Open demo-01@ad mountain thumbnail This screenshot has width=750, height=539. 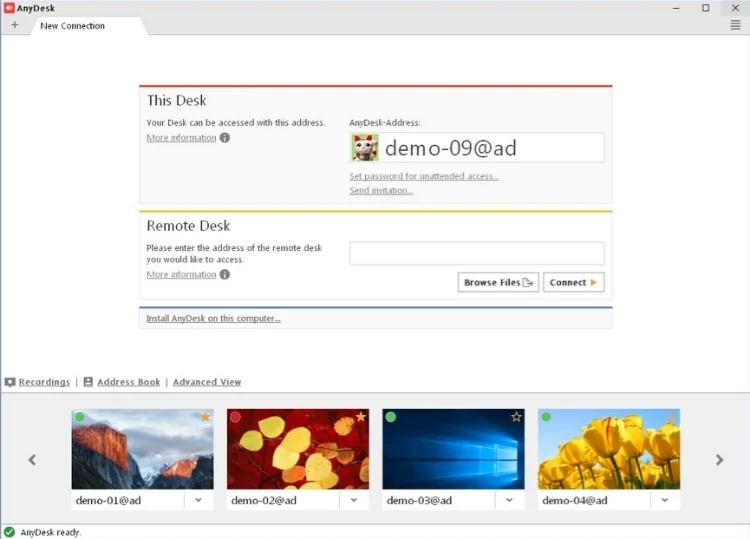[x=143, y=449]
